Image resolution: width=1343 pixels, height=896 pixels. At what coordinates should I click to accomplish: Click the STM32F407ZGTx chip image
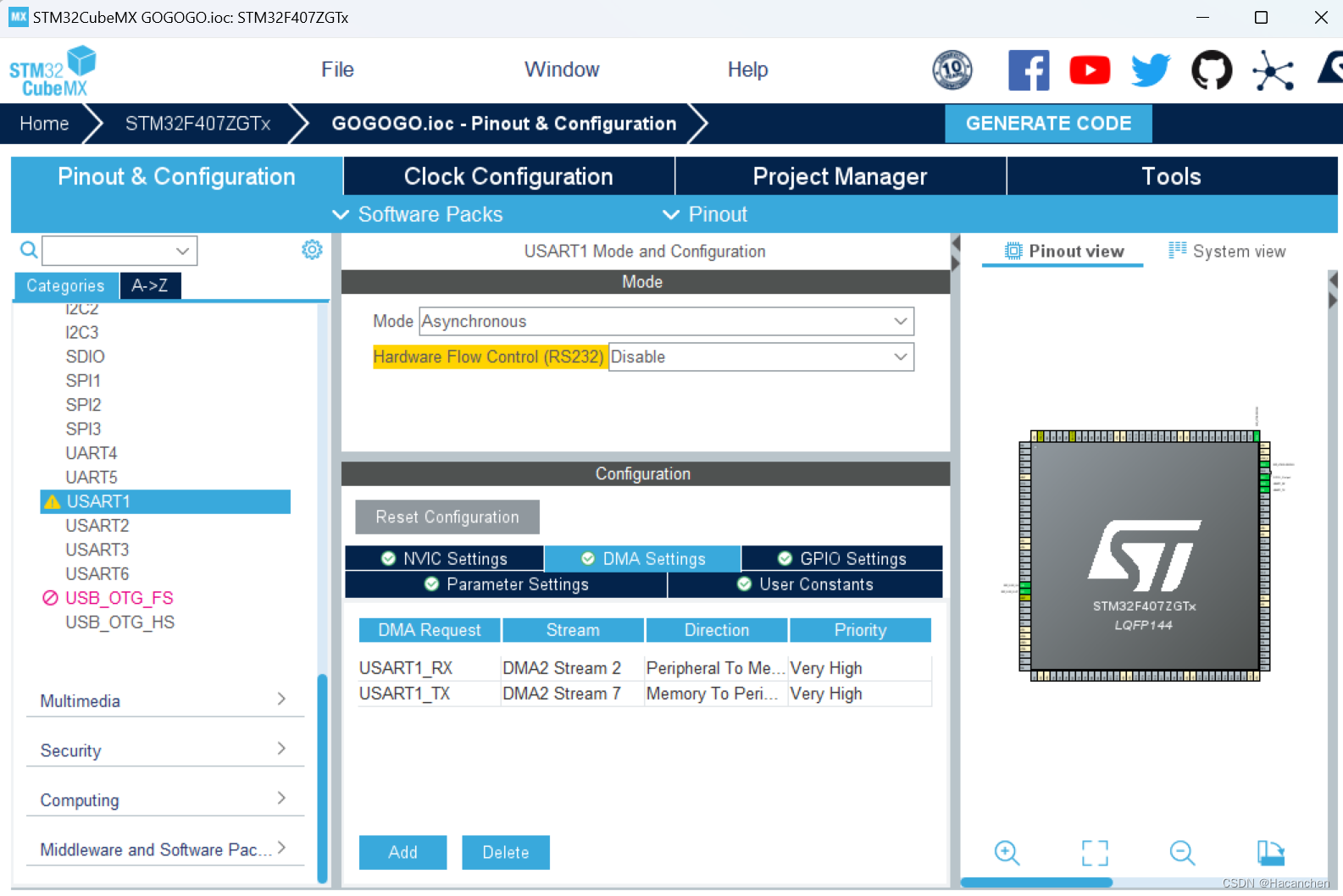pyautogui.click(x=1144, y=556)
